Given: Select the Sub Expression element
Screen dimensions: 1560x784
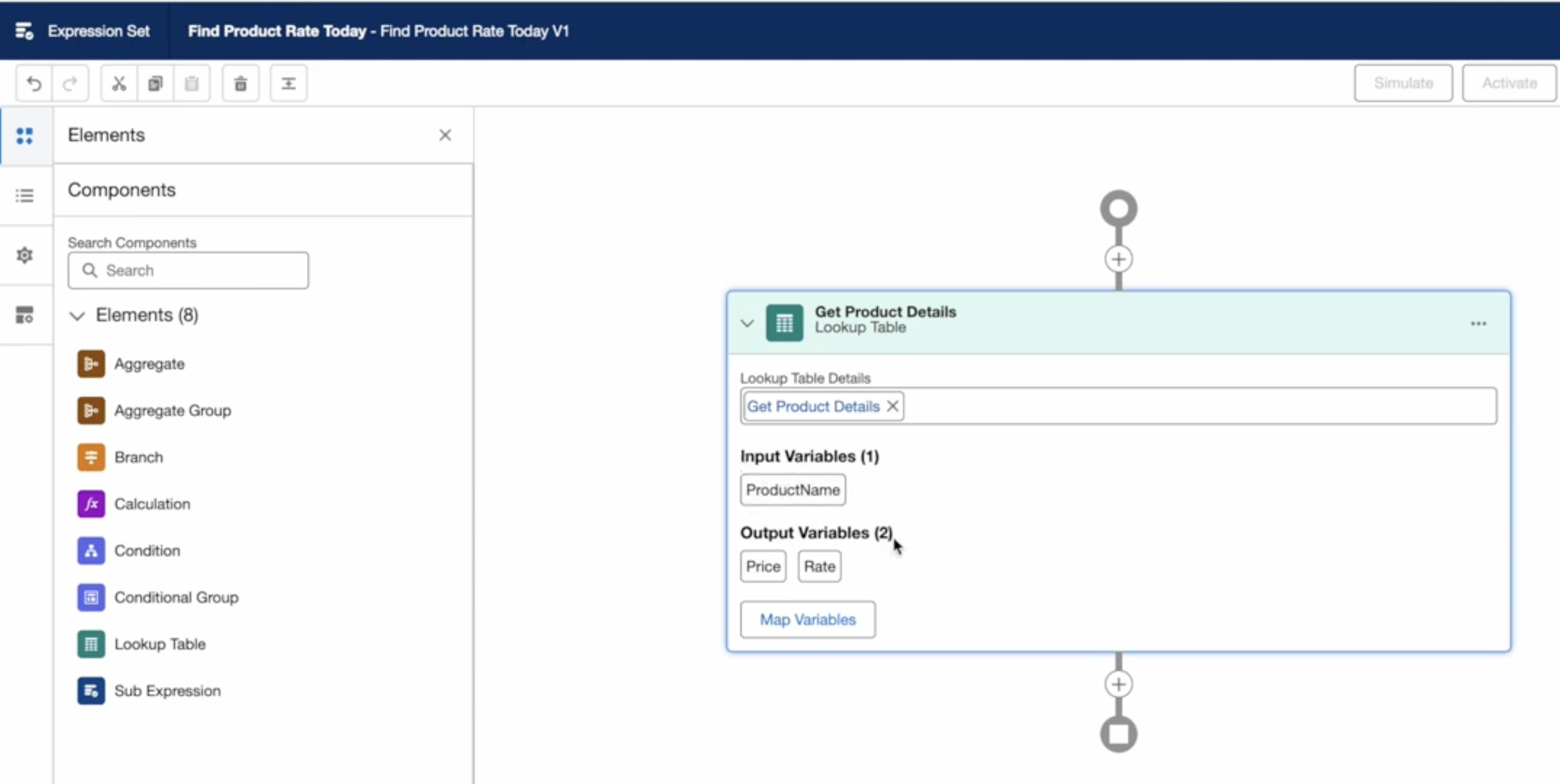Looking at the screenshot, I should click(168, 691).
